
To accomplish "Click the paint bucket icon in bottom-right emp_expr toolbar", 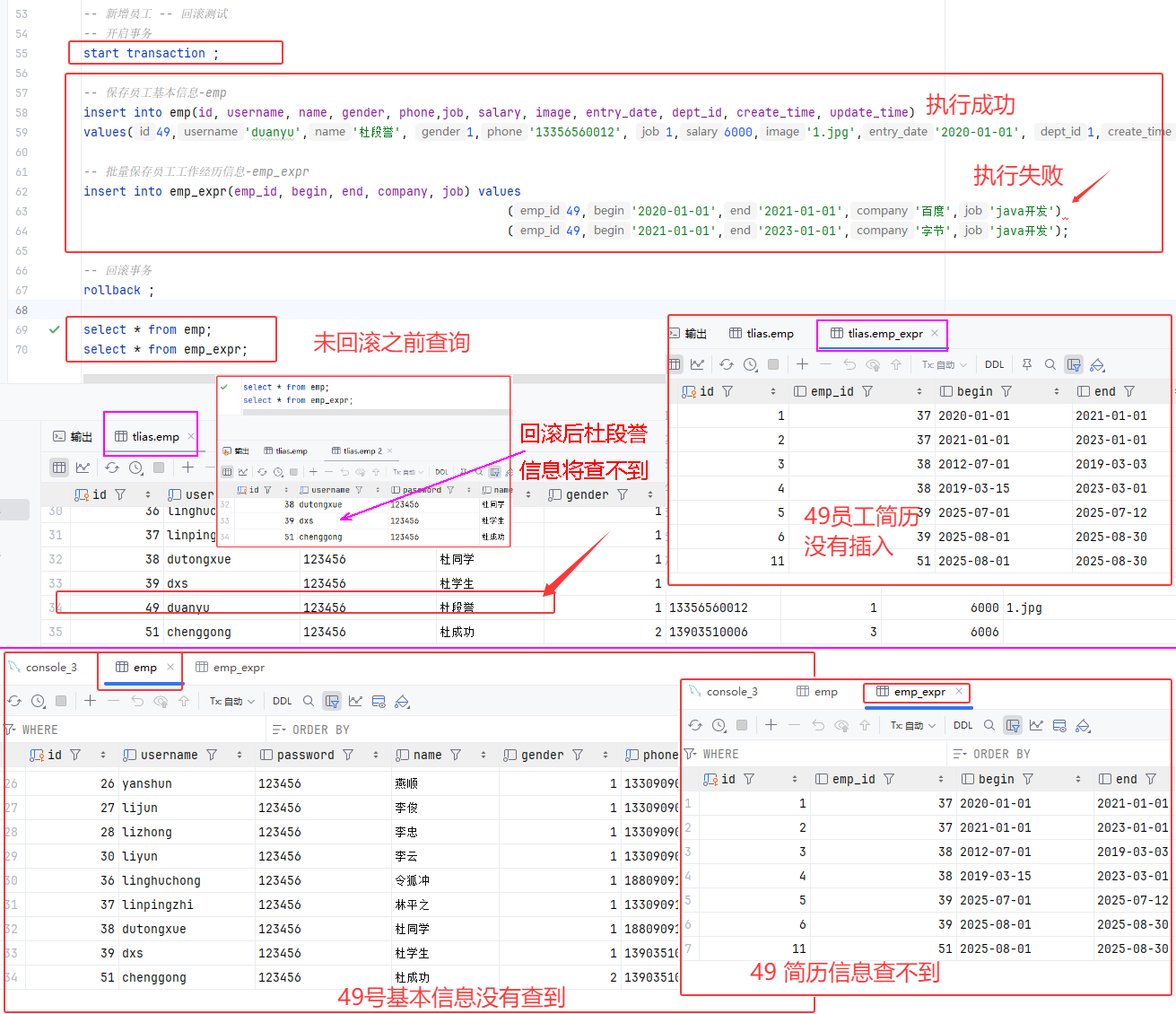I will coord(1083,725).
